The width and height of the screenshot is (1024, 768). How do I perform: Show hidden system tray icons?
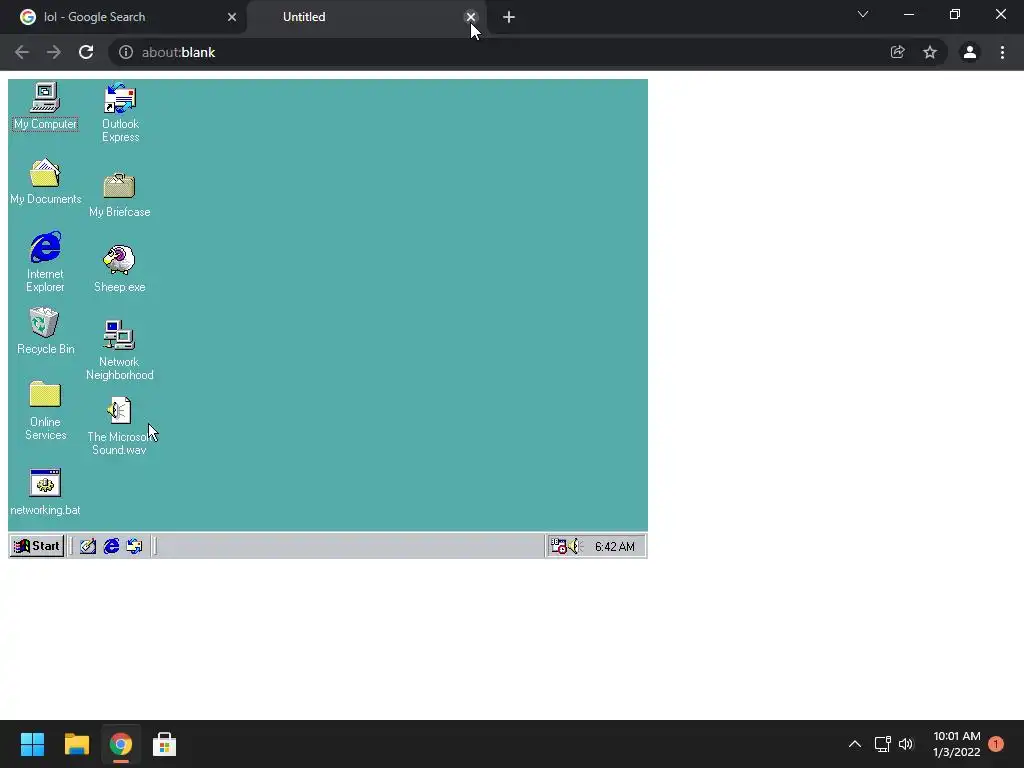pos(855,744)
